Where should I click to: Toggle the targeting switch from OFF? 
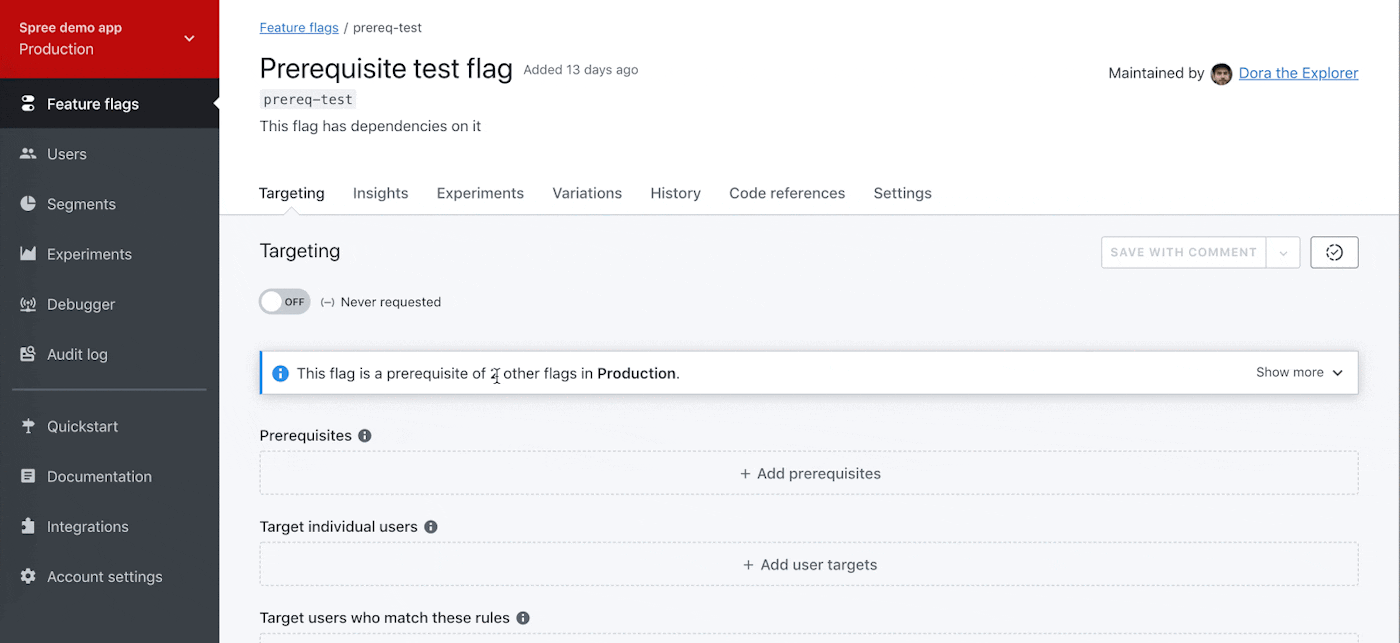285,302
